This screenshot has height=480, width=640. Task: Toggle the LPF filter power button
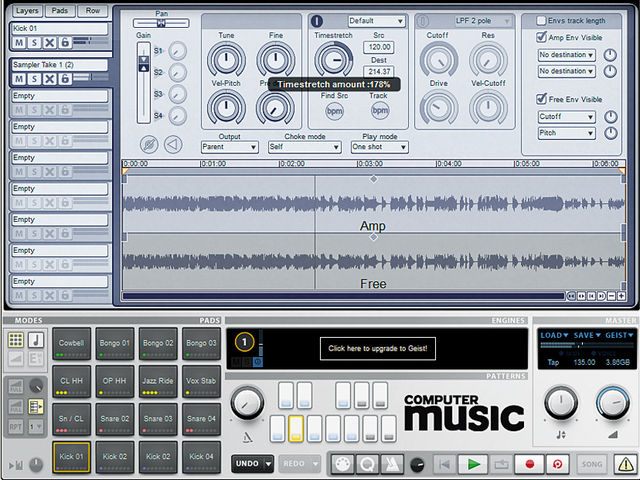pyautogui.click(x=423, y=21)
